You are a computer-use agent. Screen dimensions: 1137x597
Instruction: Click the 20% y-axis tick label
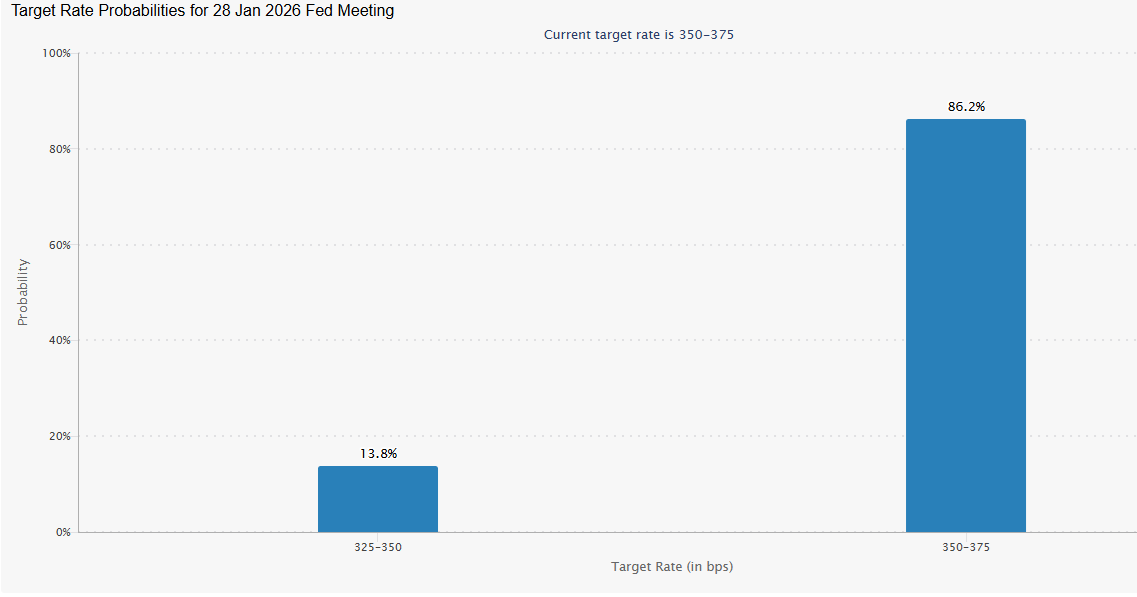[59, 436]
